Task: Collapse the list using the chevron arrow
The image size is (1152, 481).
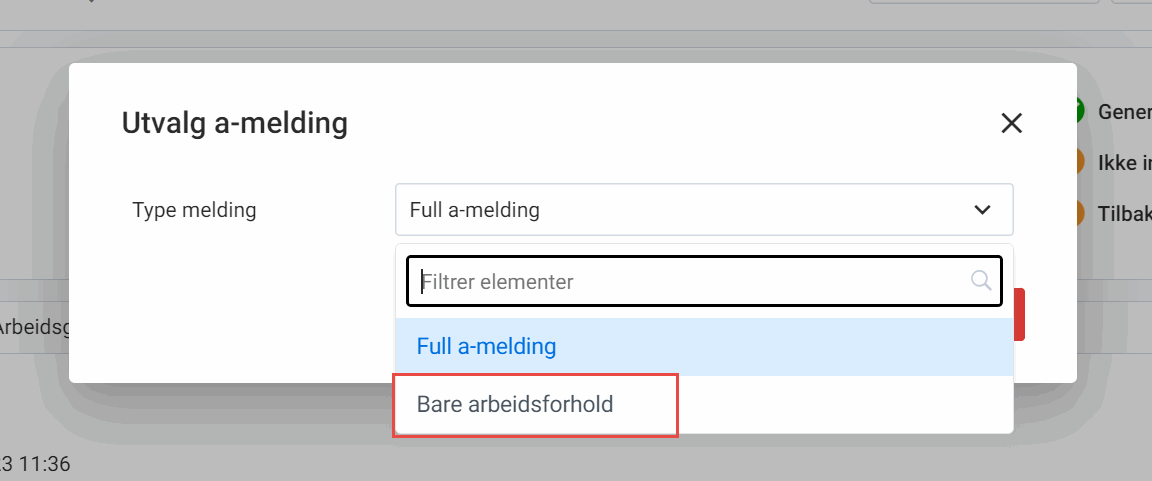Action: [x=982, y=210]
